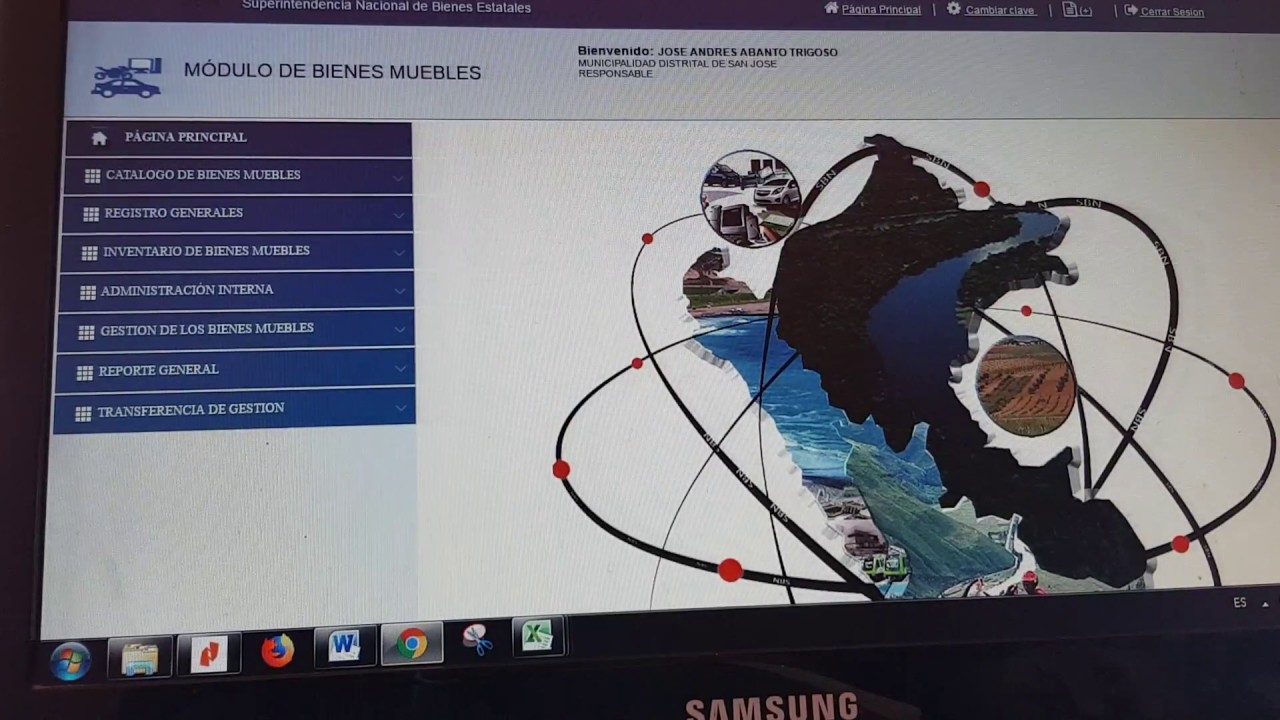Viewport: 1280px width, 720px height.
Task: Click the home icon beside Página Principal
Action: point(99,138)
